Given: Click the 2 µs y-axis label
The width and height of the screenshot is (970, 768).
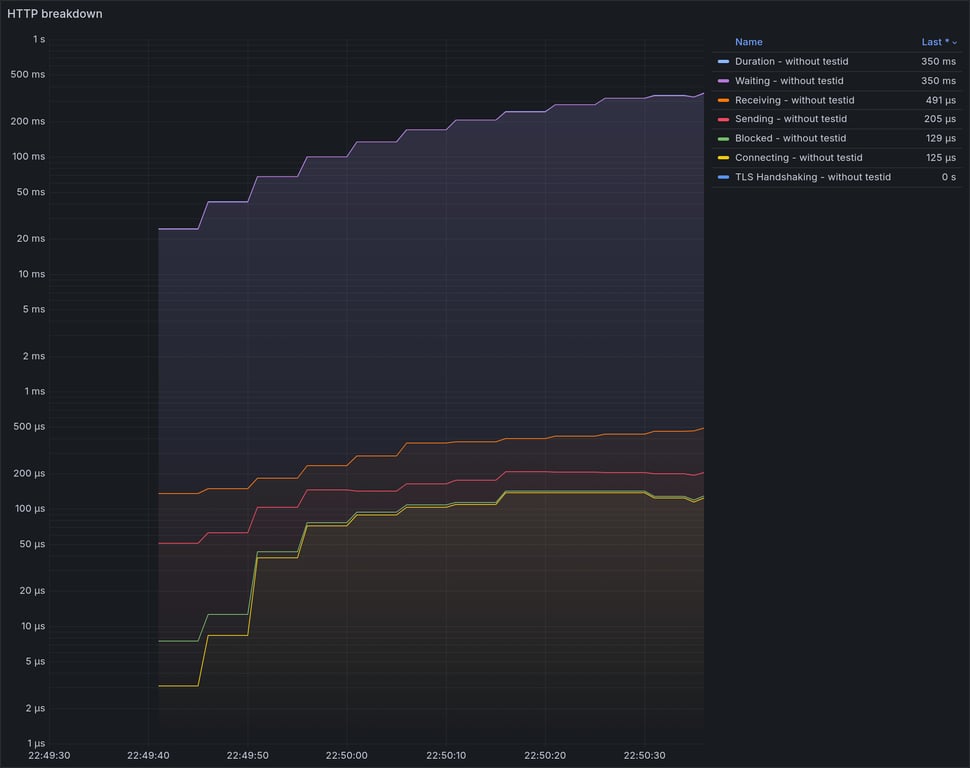Looking at the screenshot, I should [35, 708].
